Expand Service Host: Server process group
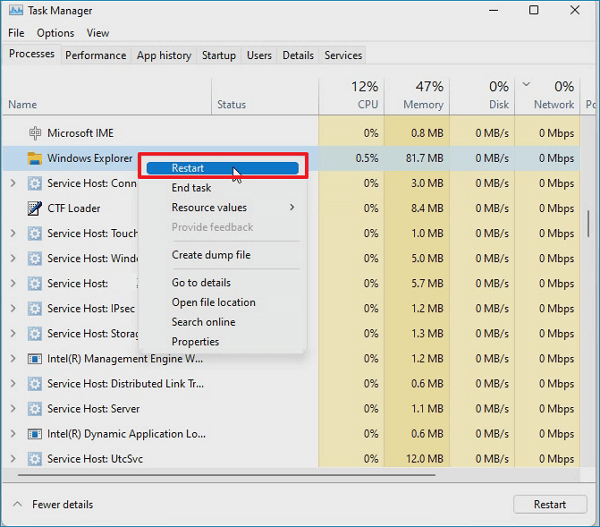Image resolution: width=600 pixels, height=527 pixels. (13, 409)
